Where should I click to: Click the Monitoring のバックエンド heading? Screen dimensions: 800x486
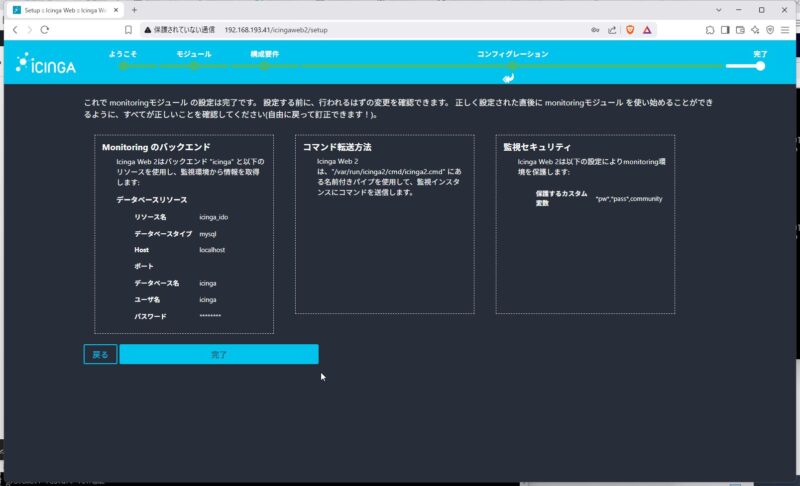point(156,147)
